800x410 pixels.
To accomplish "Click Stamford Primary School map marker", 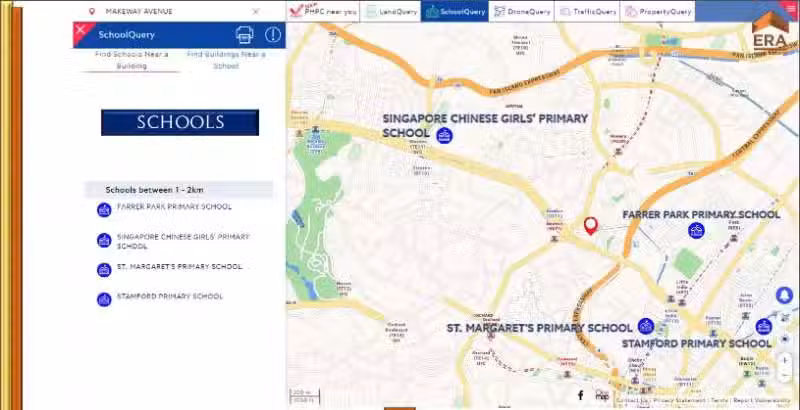I will pos(764,326).
